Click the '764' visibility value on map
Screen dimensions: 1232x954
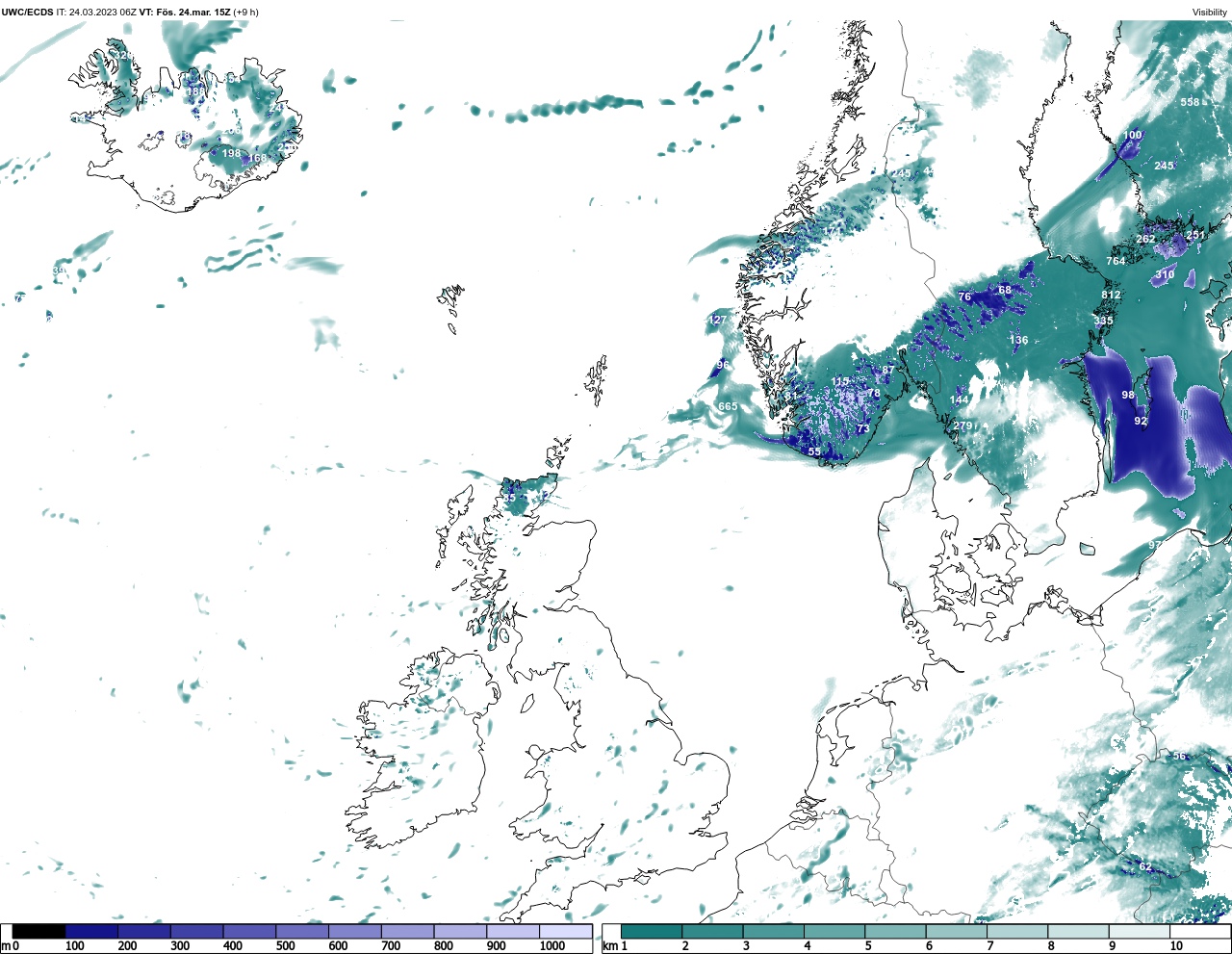[x=1116, y=261]
